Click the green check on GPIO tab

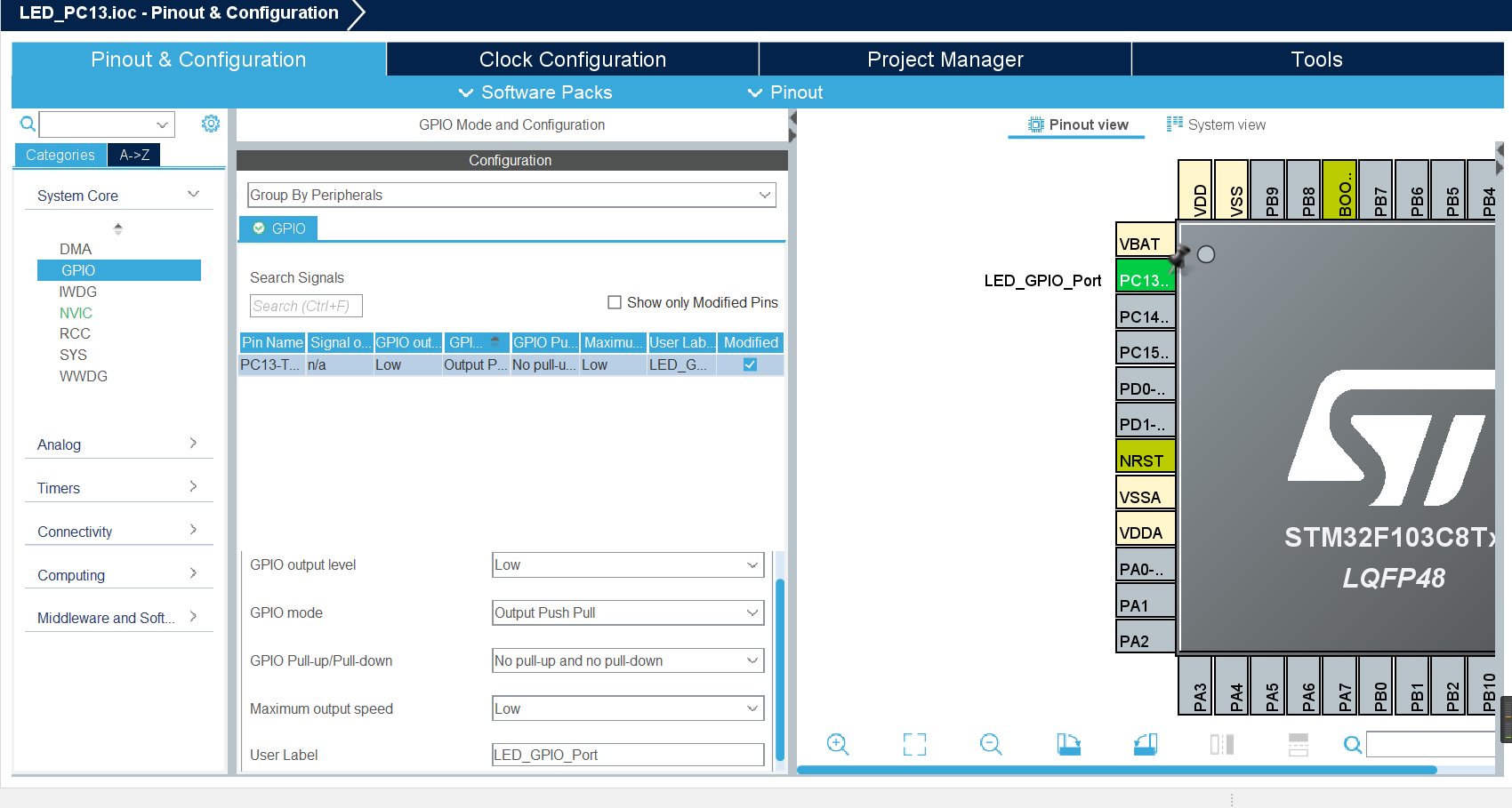[259, 228]
